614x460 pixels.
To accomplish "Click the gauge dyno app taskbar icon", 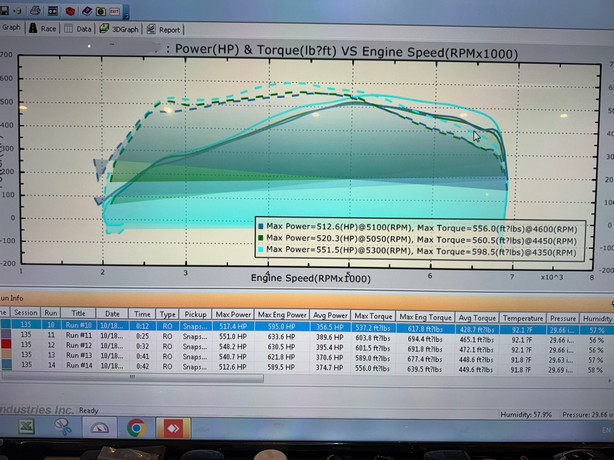I will 98,426.
